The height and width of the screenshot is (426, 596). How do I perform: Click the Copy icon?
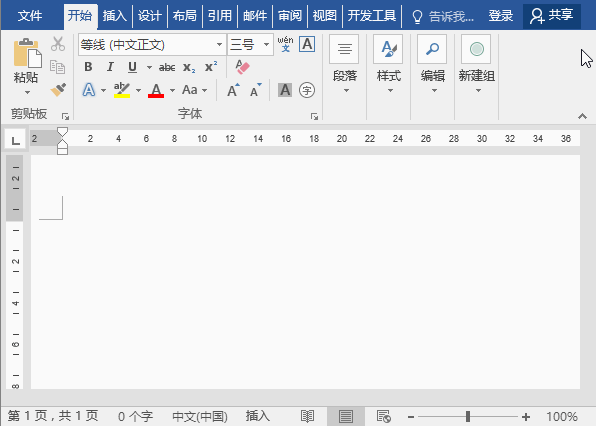58,67
